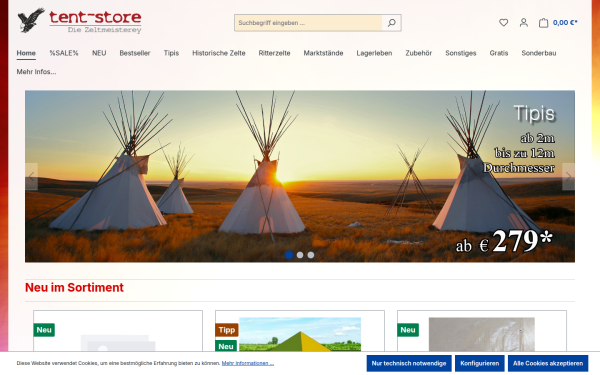Select the first slider dot
Viewport: 600px width, 375px height.
pyautogui.click(x=289, y=255)
